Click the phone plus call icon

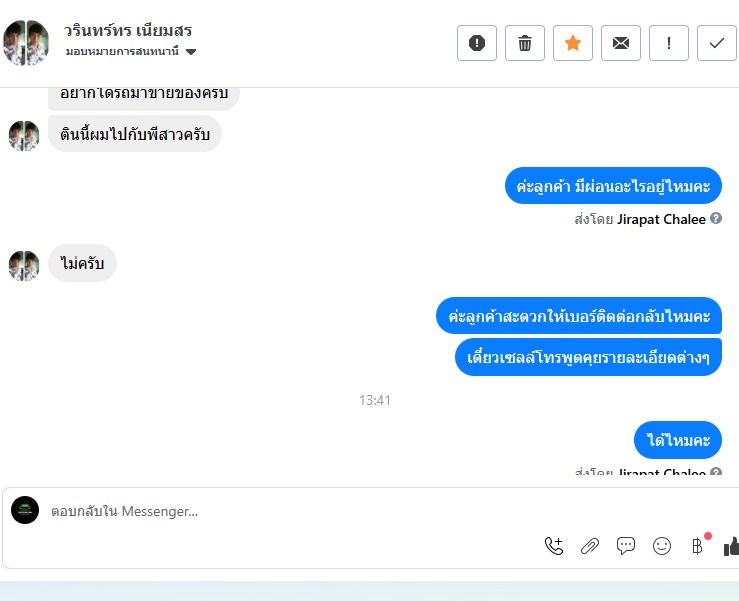[554, 546]
